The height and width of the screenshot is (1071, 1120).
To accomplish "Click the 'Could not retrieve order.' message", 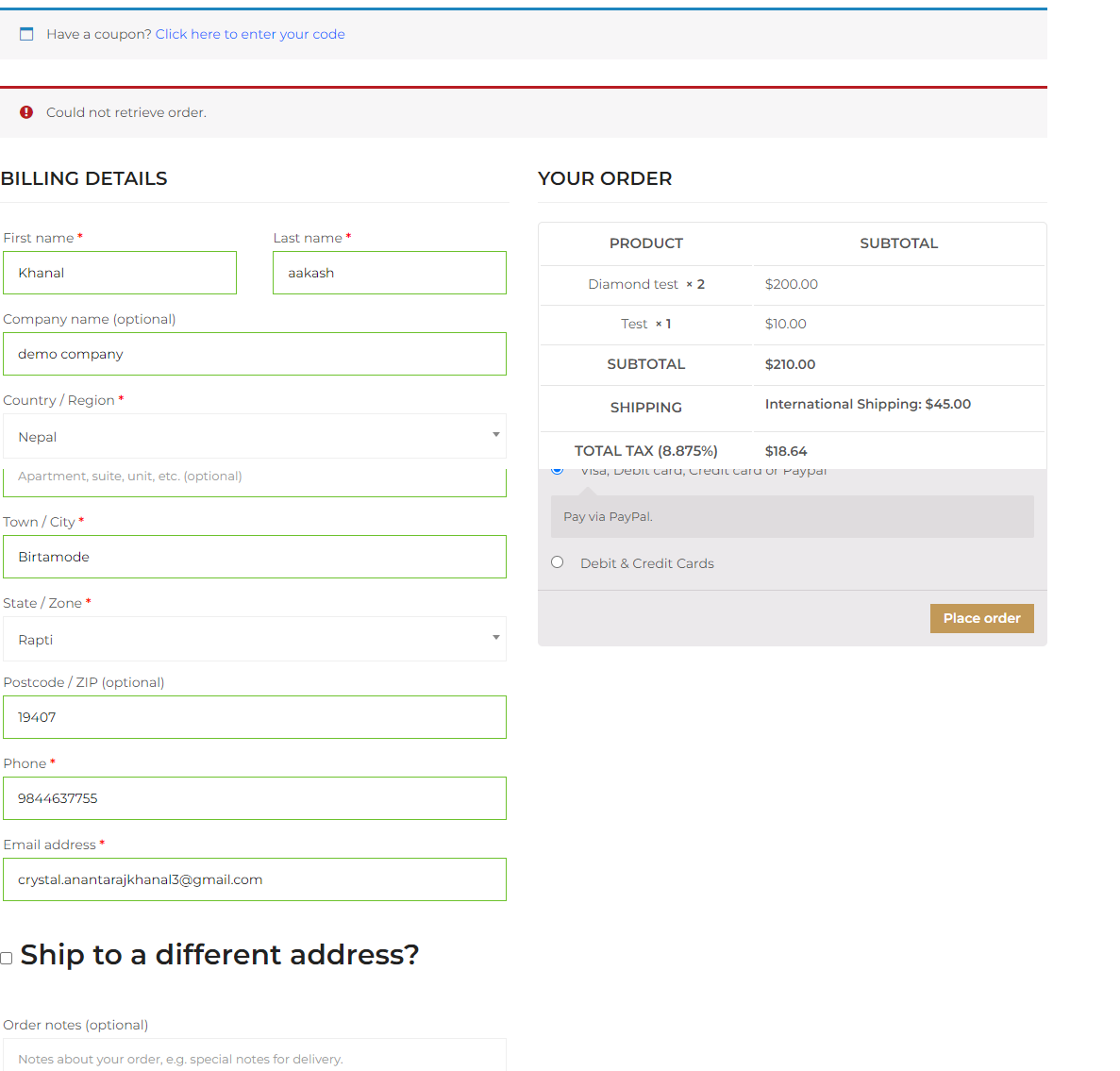I will (125, 112).
